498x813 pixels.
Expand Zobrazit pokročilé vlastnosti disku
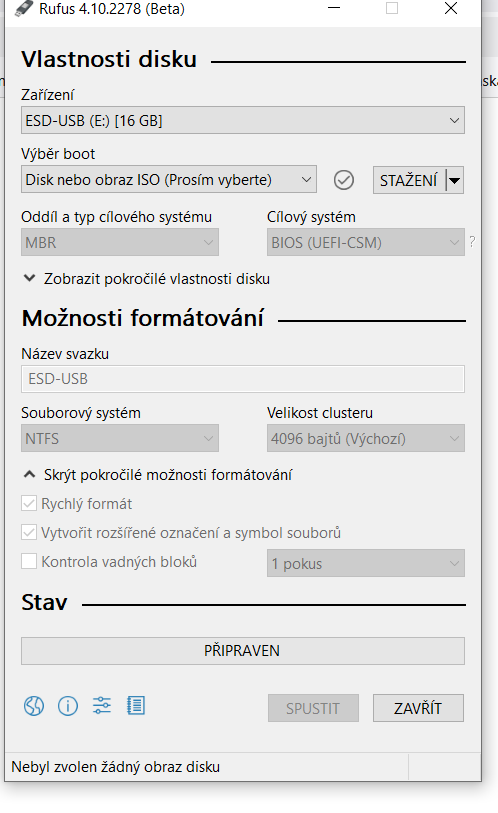pos(147,279)
